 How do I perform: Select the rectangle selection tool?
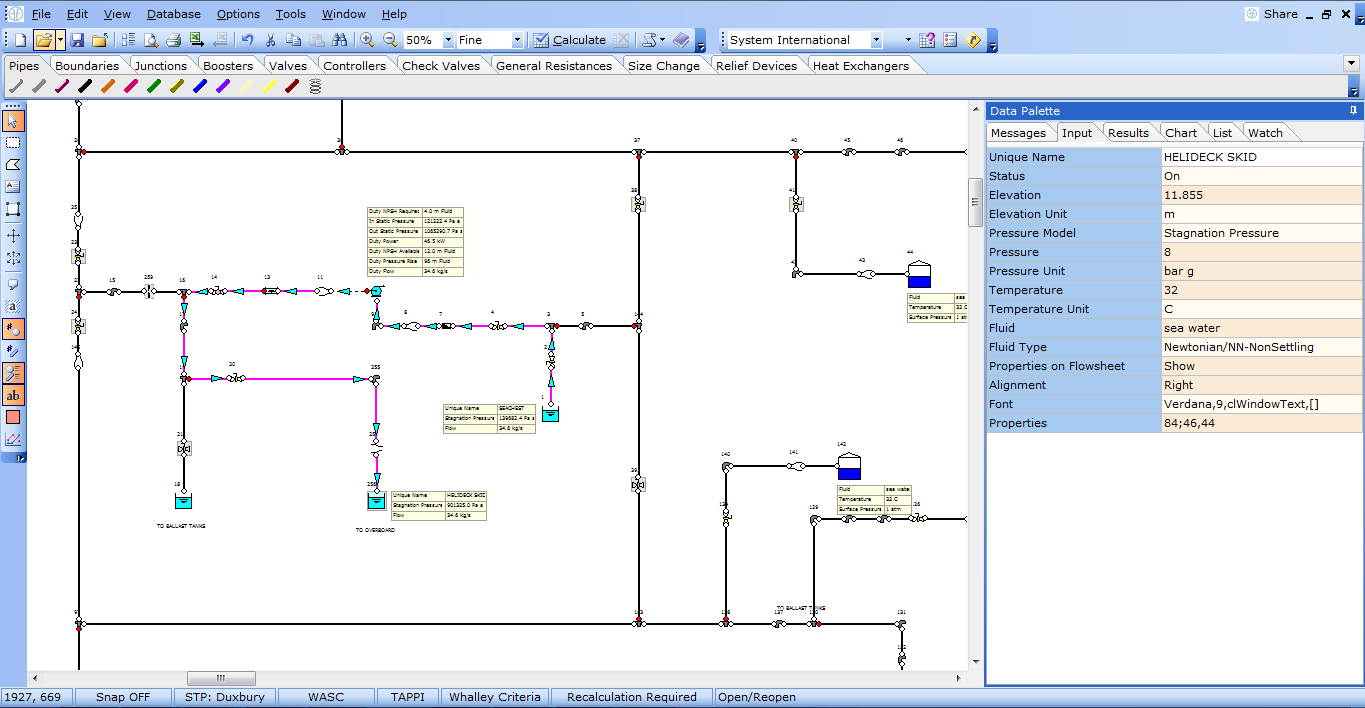point(13,142)
